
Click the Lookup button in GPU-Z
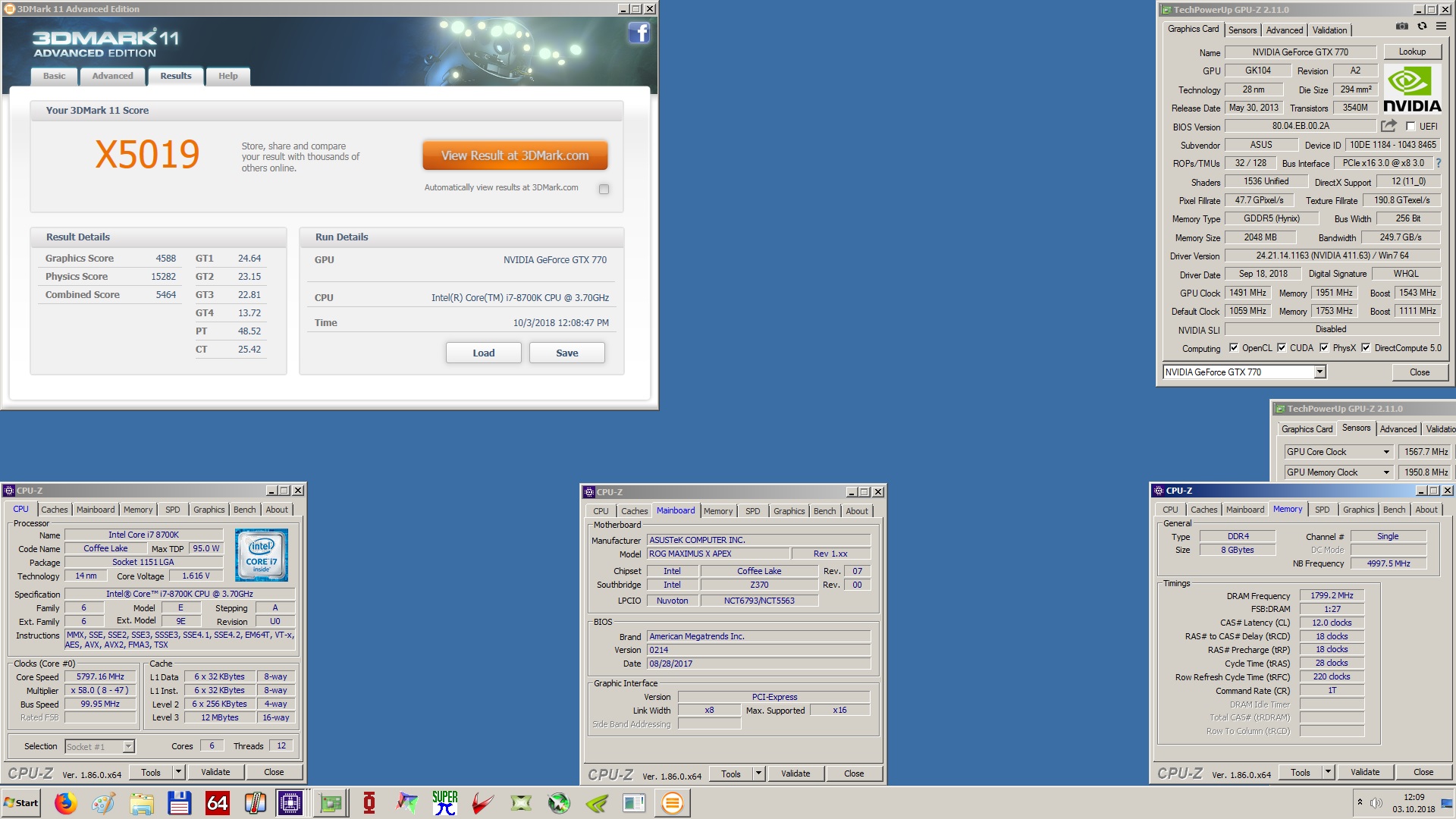click(1412, 52)
